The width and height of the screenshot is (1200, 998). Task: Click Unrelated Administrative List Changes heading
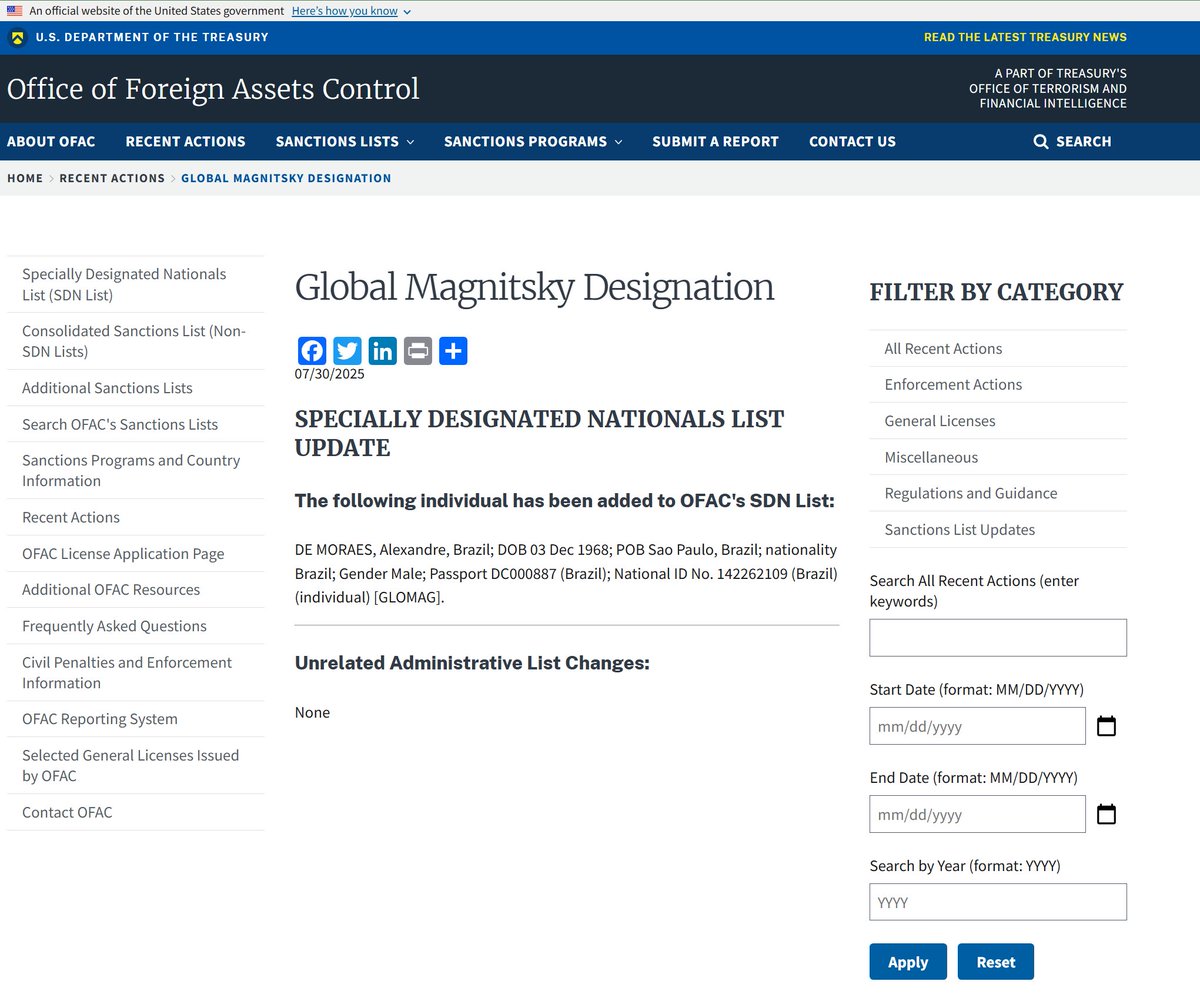[x=472, y=663]
